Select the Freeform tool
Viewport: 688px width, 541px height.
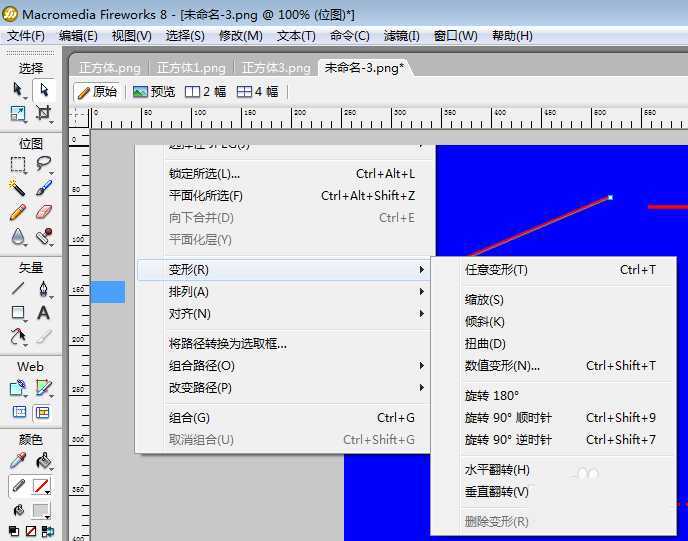[18, 337]
